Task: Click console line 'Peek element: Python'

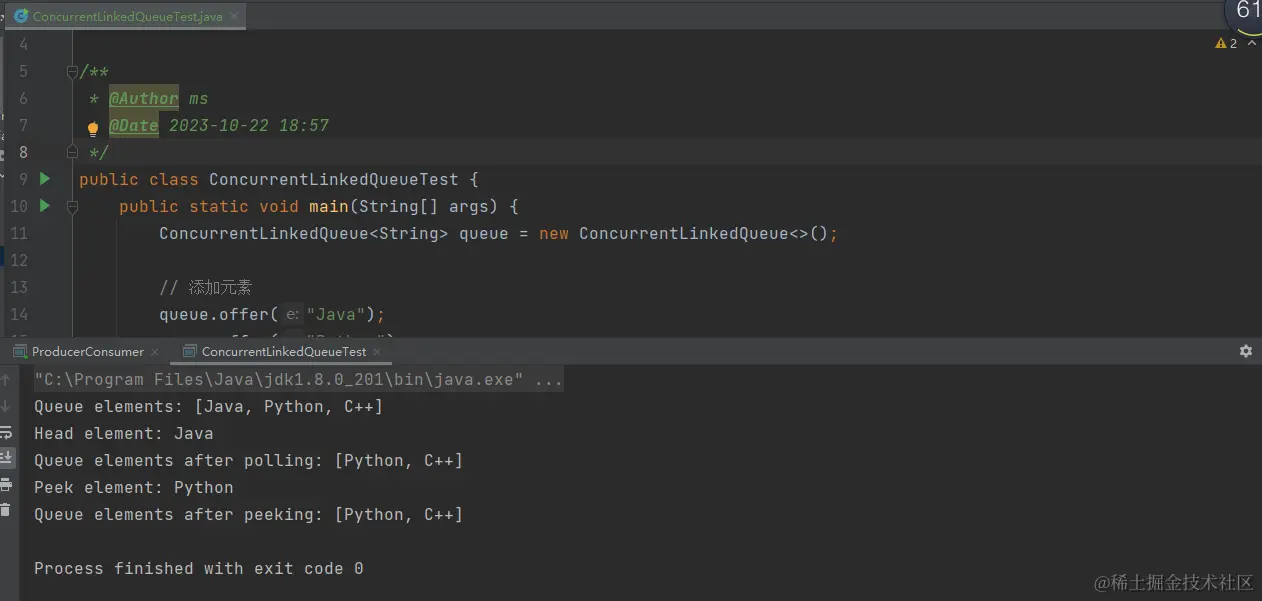Action: [134, 488]
